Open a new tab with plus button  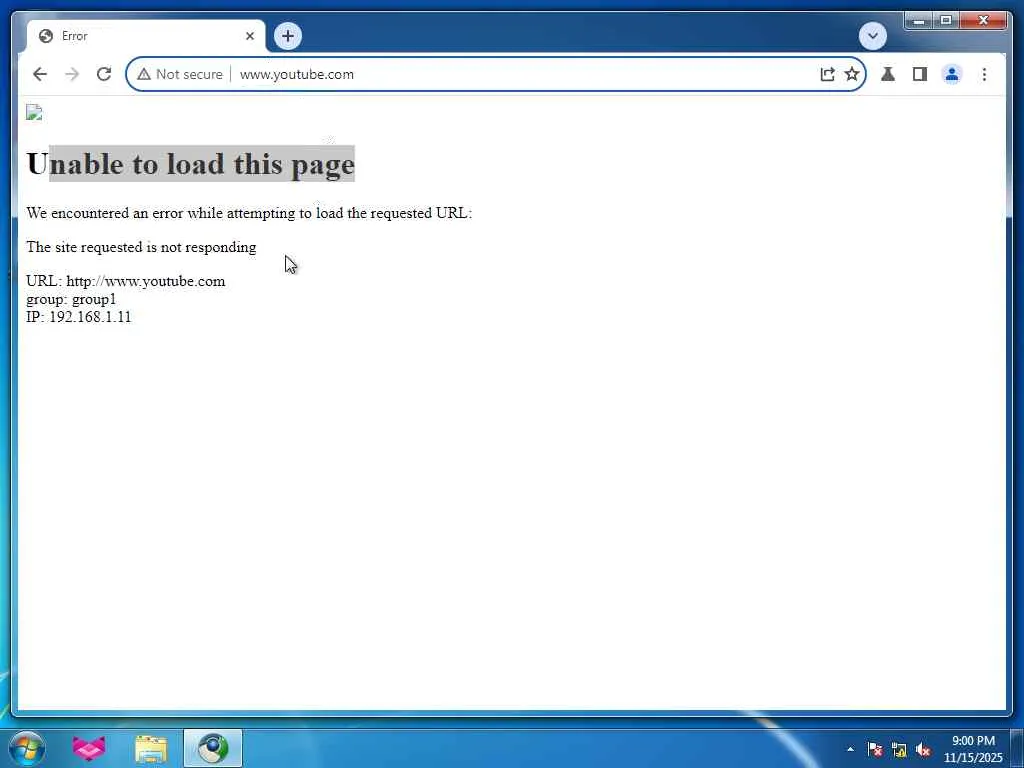(x=288, y=36)
